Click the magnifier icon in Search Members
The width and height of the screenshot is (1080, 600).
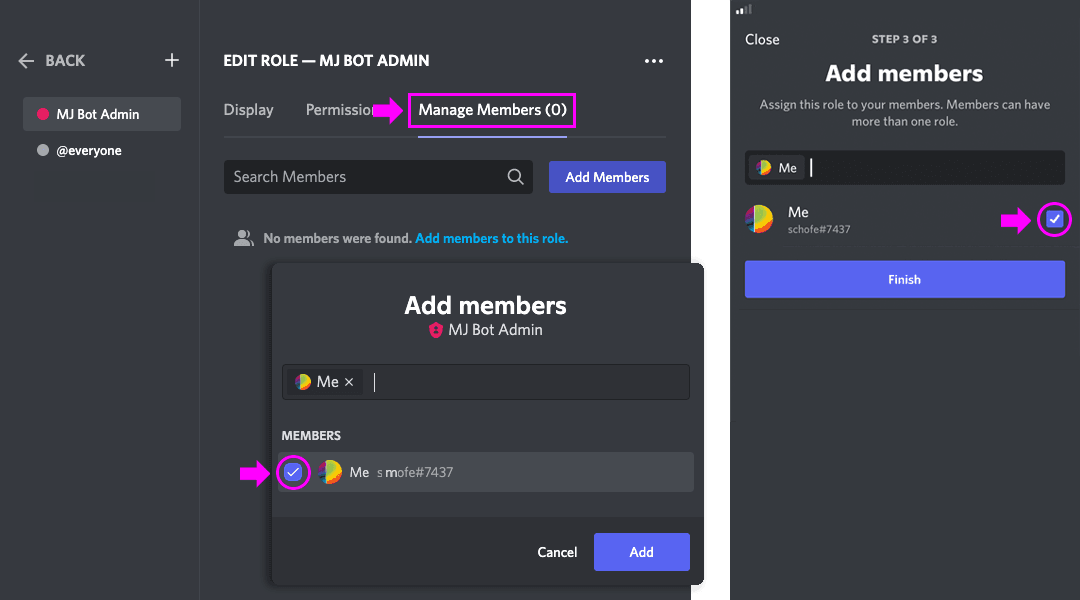click(x=515, y=177)
